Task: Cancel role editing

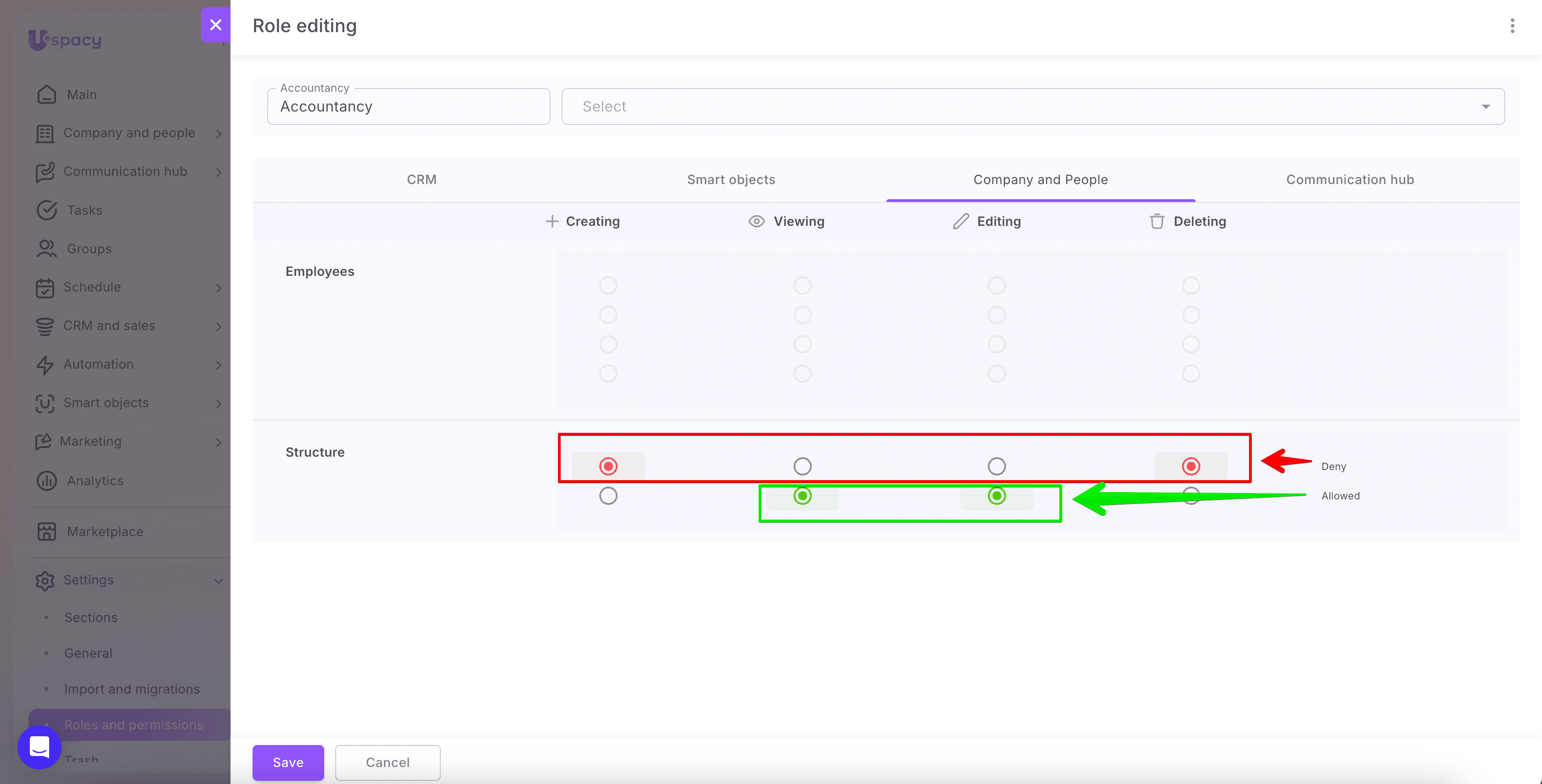Action: [x=388, y=762]
